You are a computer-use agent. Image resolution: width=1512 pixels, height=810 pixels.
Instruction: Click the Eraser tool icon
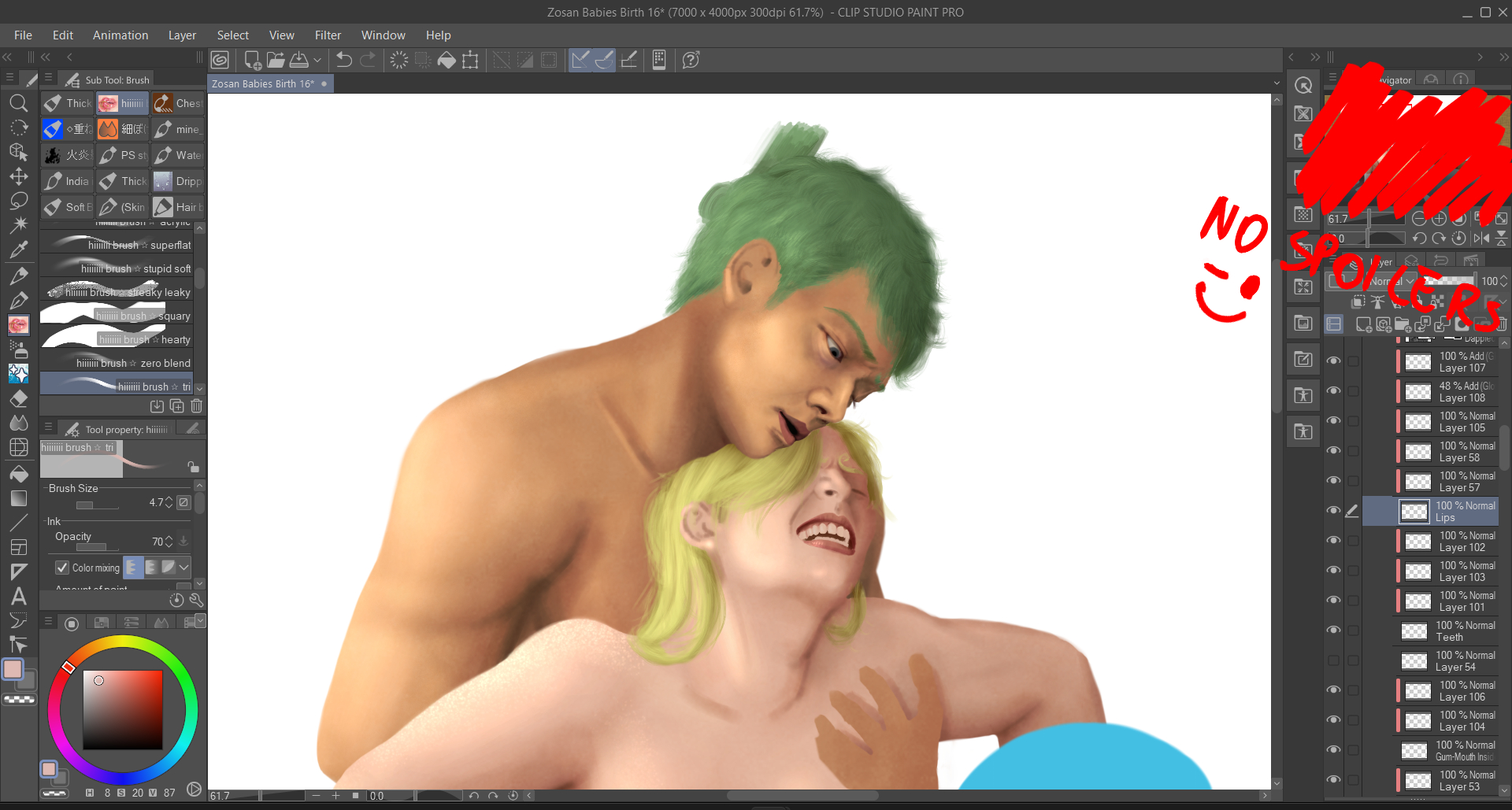[18, 398]
